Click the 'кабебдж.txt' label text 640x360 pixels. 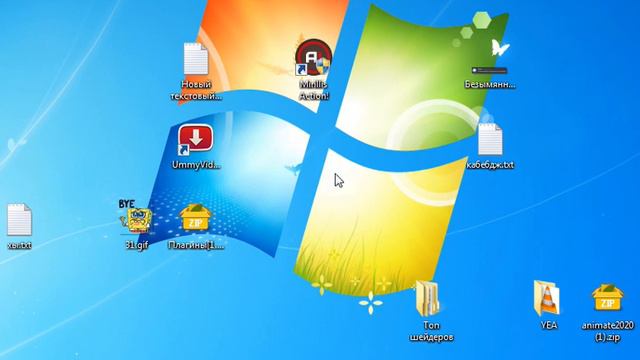(490, 164)
